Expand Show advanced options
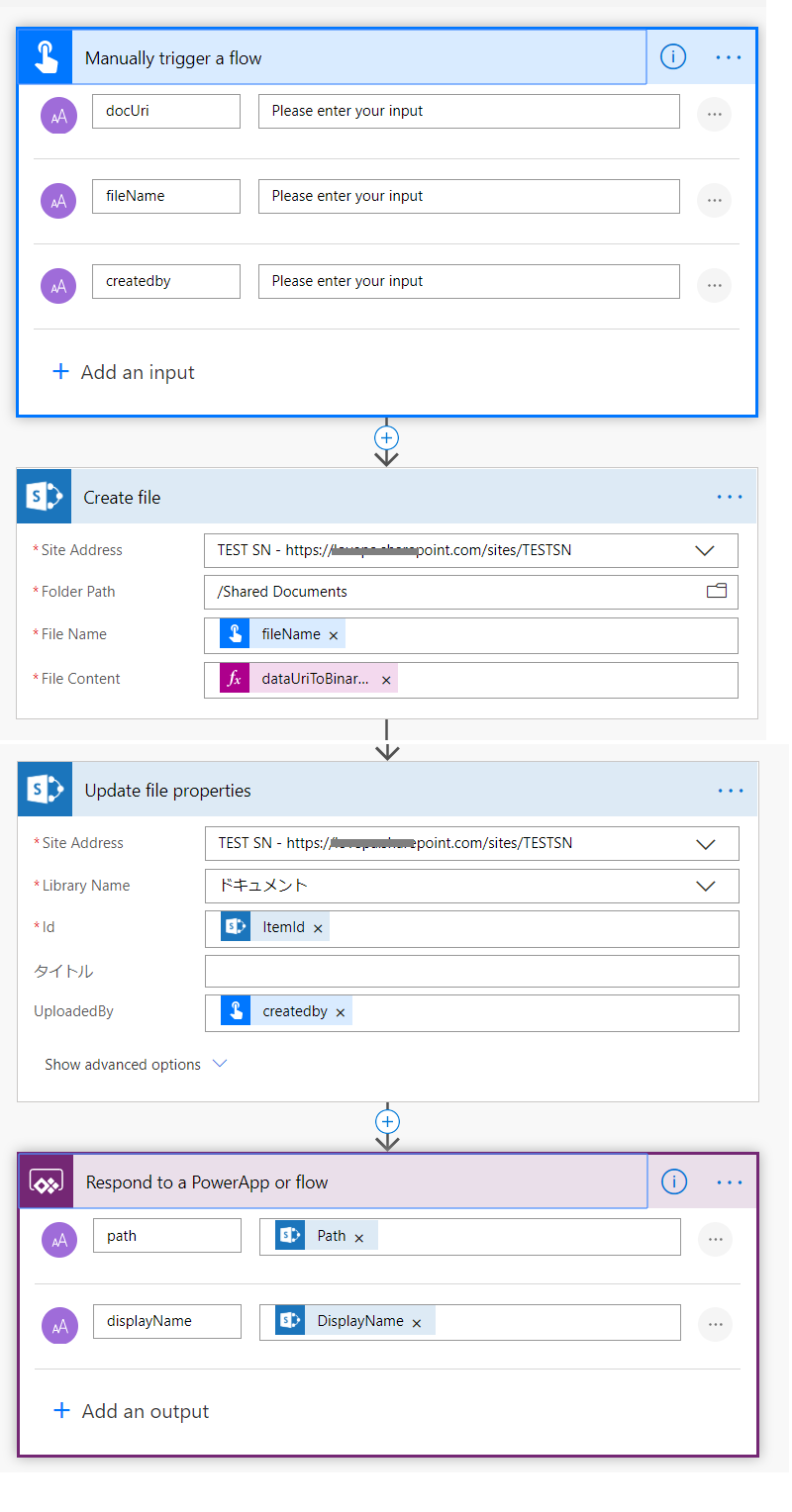Image resolution: width=792 pixels, height=1512 pixels. click(x=136, y=1065)
